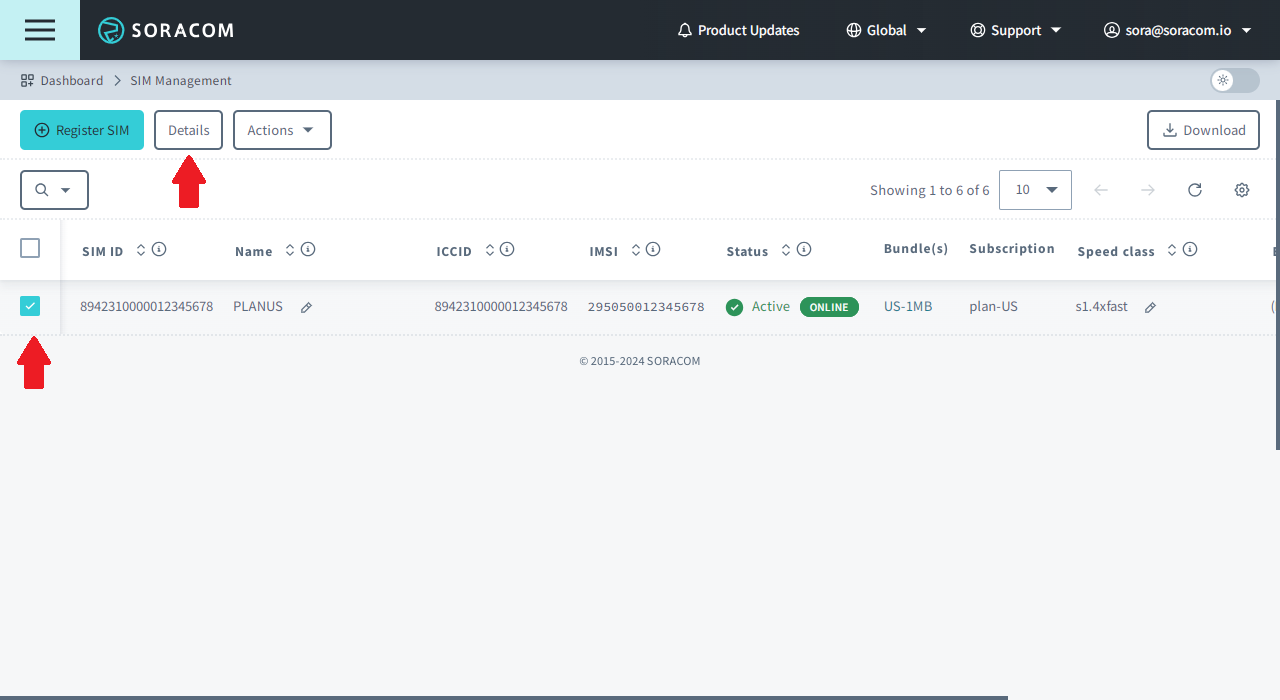Click info icon next to SIM ID

(159, 250)
